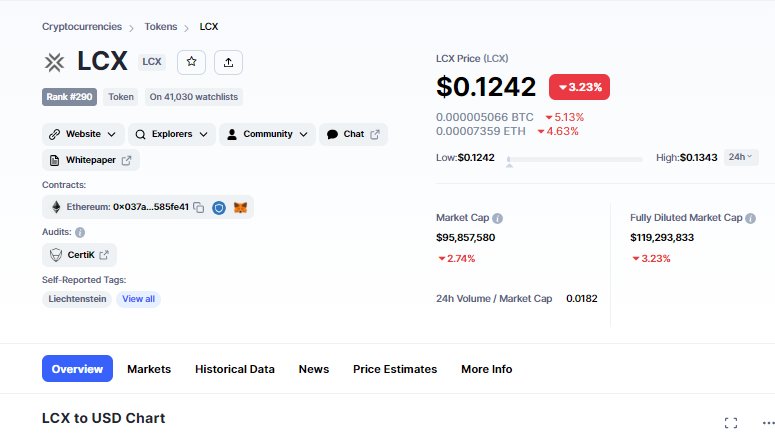Click On 41,030 watchlists label
Image resolution: width=775 pixels, height=436 pixels.
pyautogui.click(x=194, y=97)
